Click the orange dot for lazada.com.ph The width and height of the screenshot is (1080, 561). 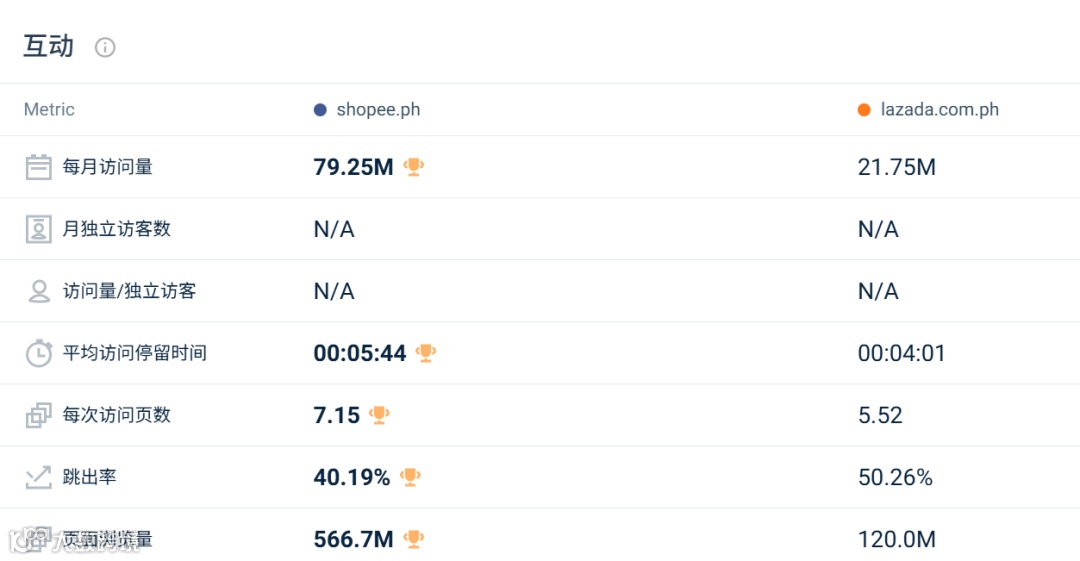[x=864, y=110]
